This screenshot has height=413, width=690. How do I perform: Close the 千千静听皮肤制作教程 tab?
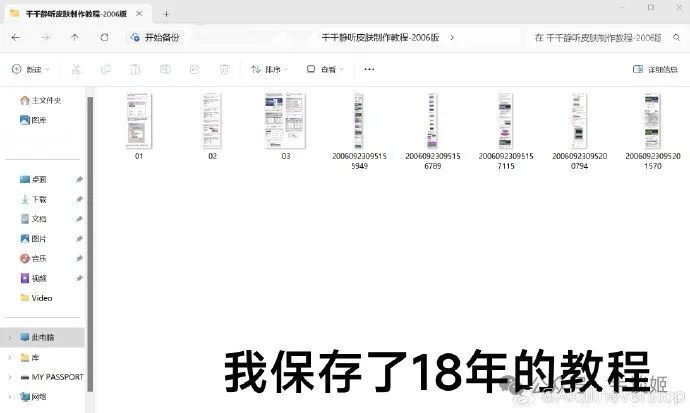click(x=139, y=14)
